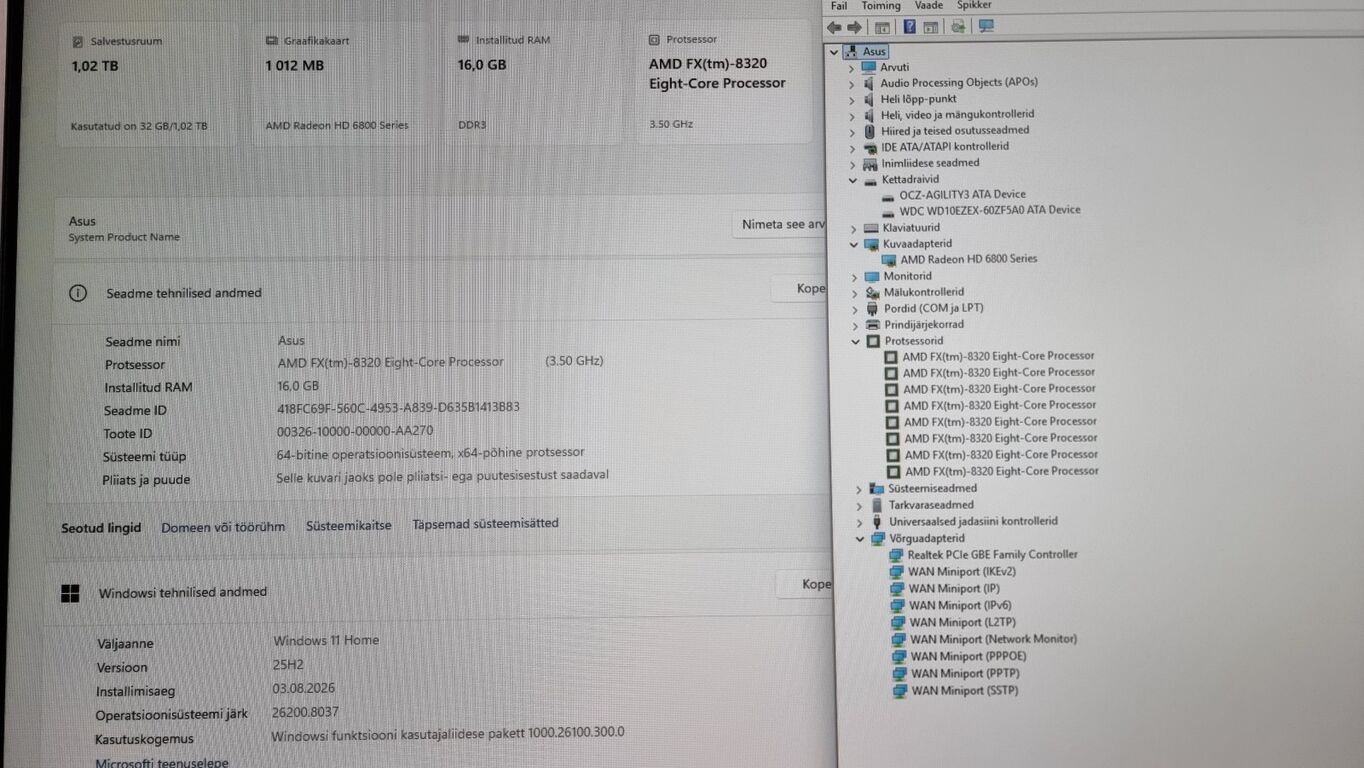Collapse the Asus root node in Device Manager
The width and height of the screenshot is (1364, 768).
click(x=834, y=51)
